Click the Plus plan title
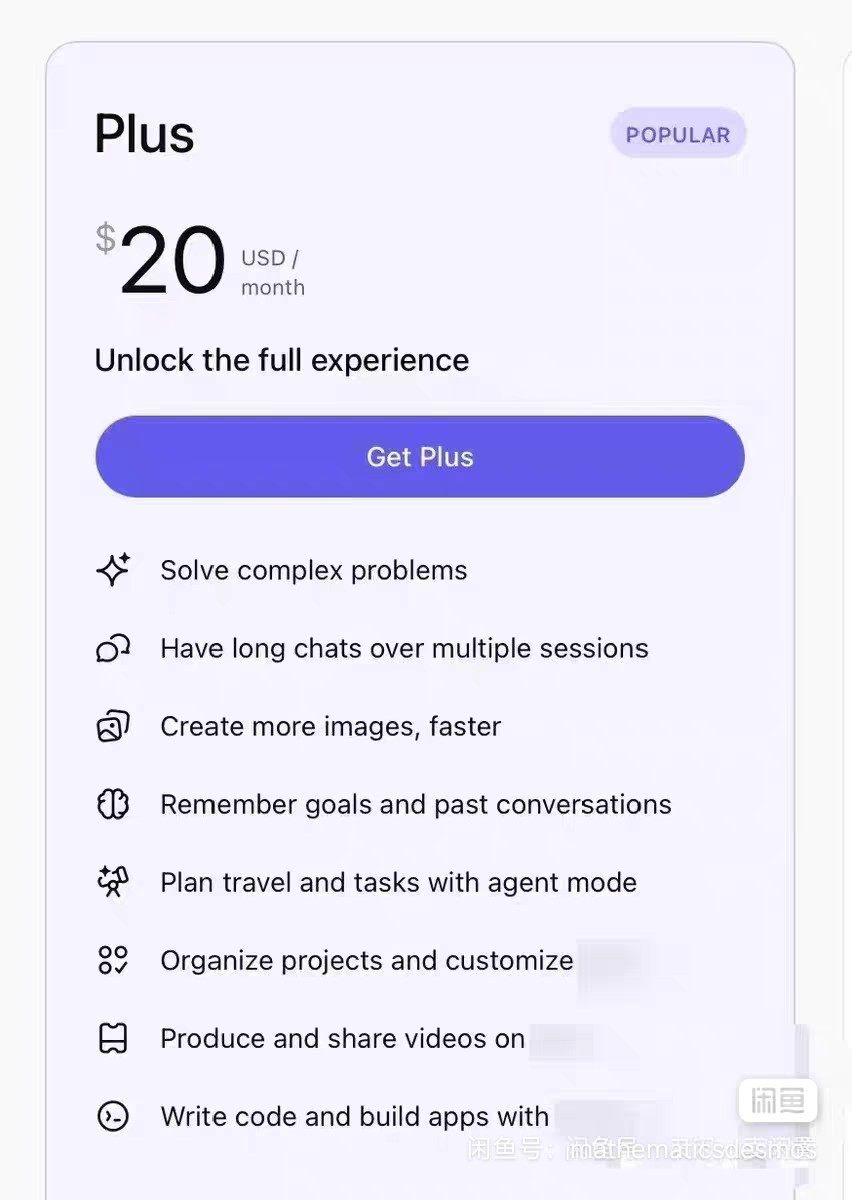The height and width of the screenshot is (1200, 852). click(144, 134)
